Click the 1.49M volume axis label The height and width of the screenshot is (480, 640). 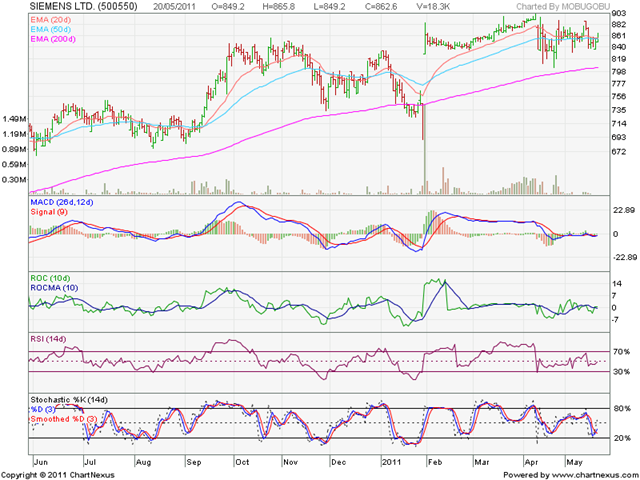(x=14, y=119)
